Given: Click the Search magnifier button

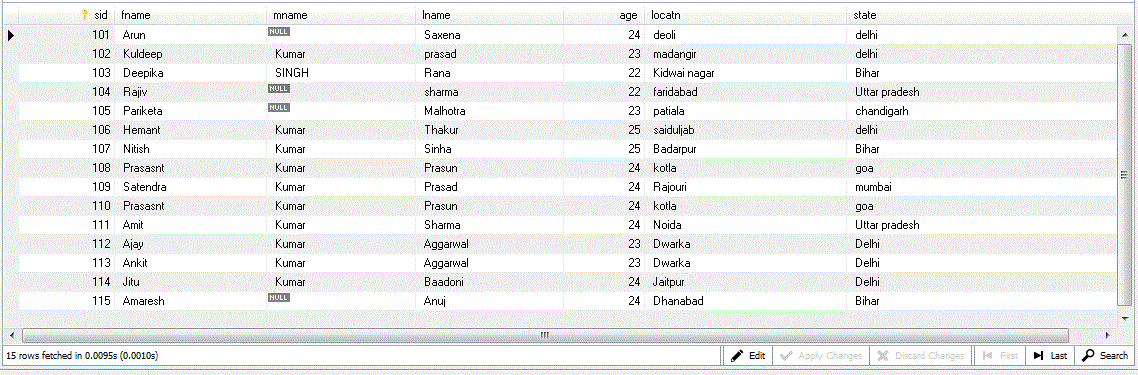Looking at the screenshot, I should pos(1104,356).
